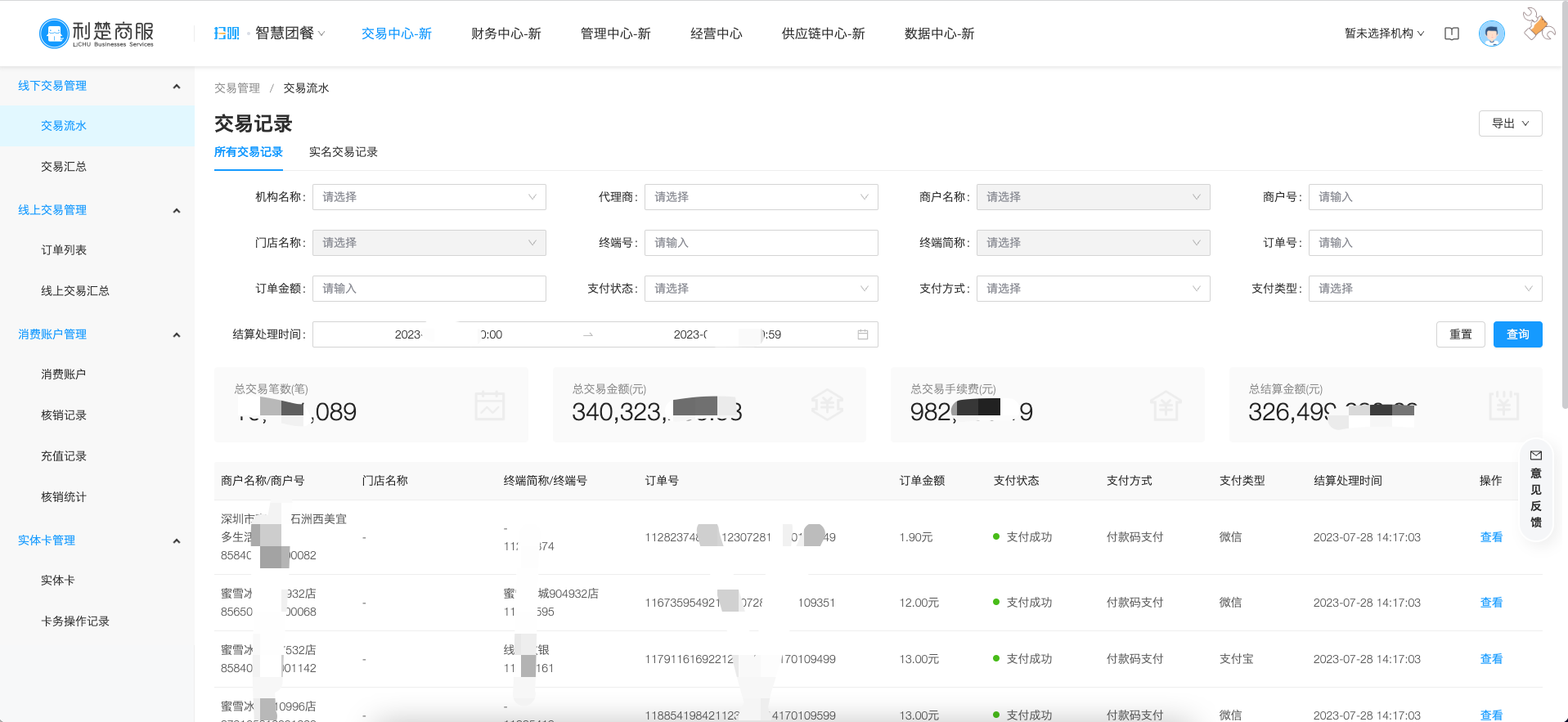Open the 门店名称 select box

point(429,243)
